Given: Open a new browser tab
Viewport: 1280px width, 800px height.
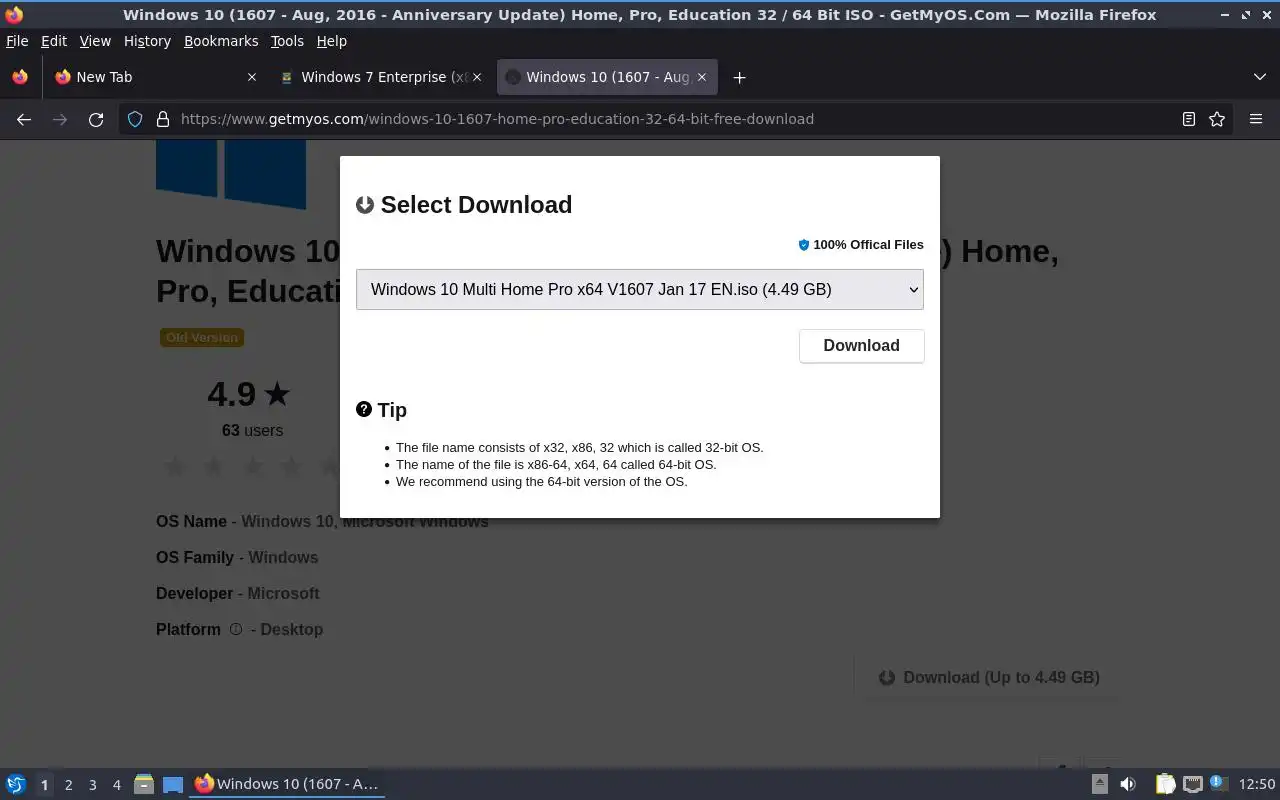Looking at the screenshot, I should pyautogui.click(x=739, y=77).
